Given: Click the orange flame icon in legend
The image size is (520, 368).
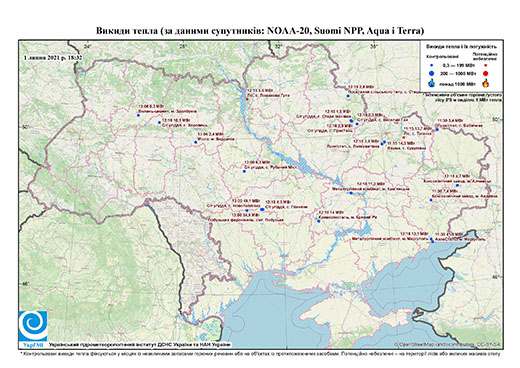Looking at the screenshot, I should coord(485,83).
